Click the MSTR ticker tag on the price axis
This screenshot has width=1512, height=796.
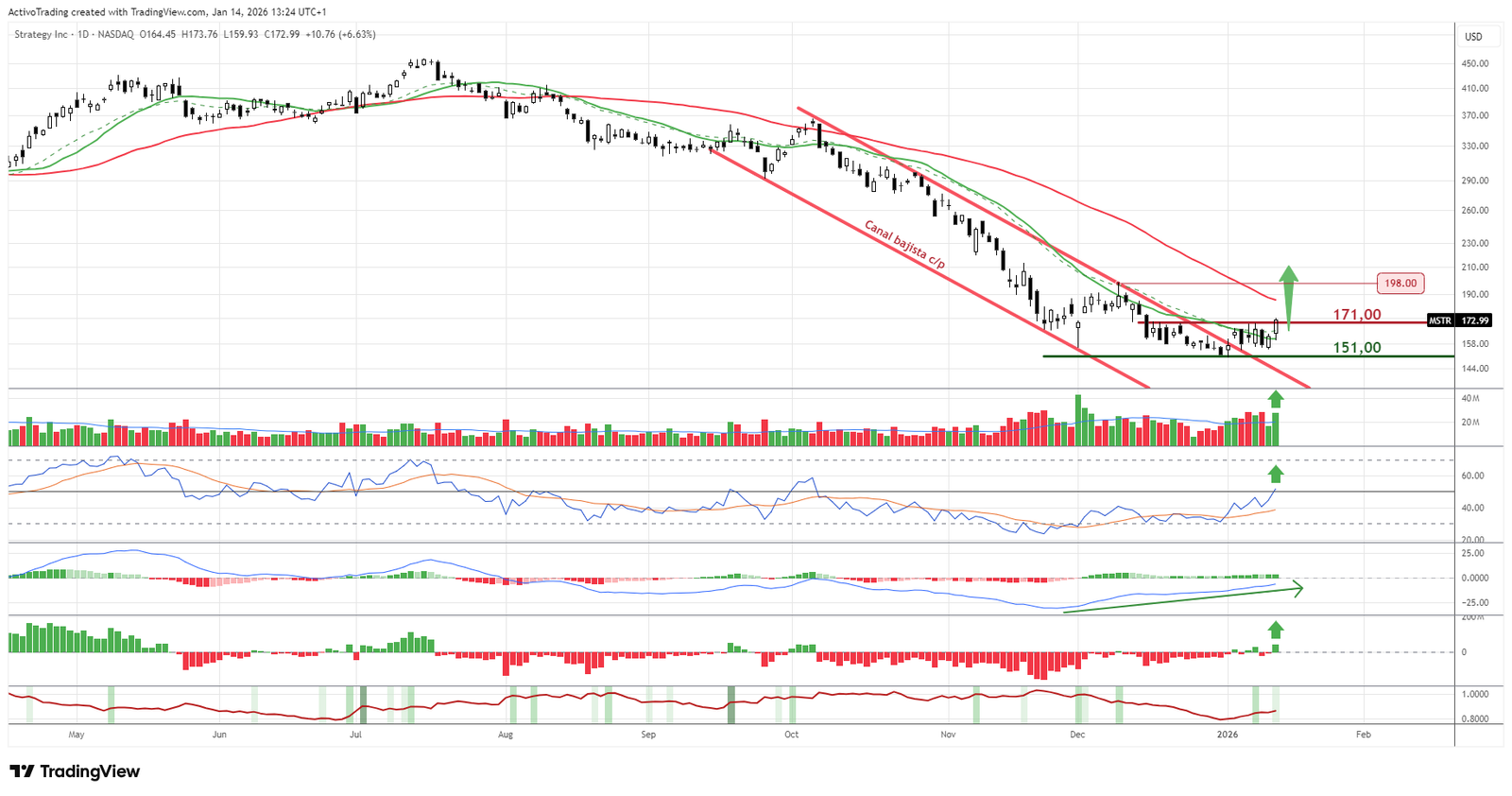(x=1439, y=320)
